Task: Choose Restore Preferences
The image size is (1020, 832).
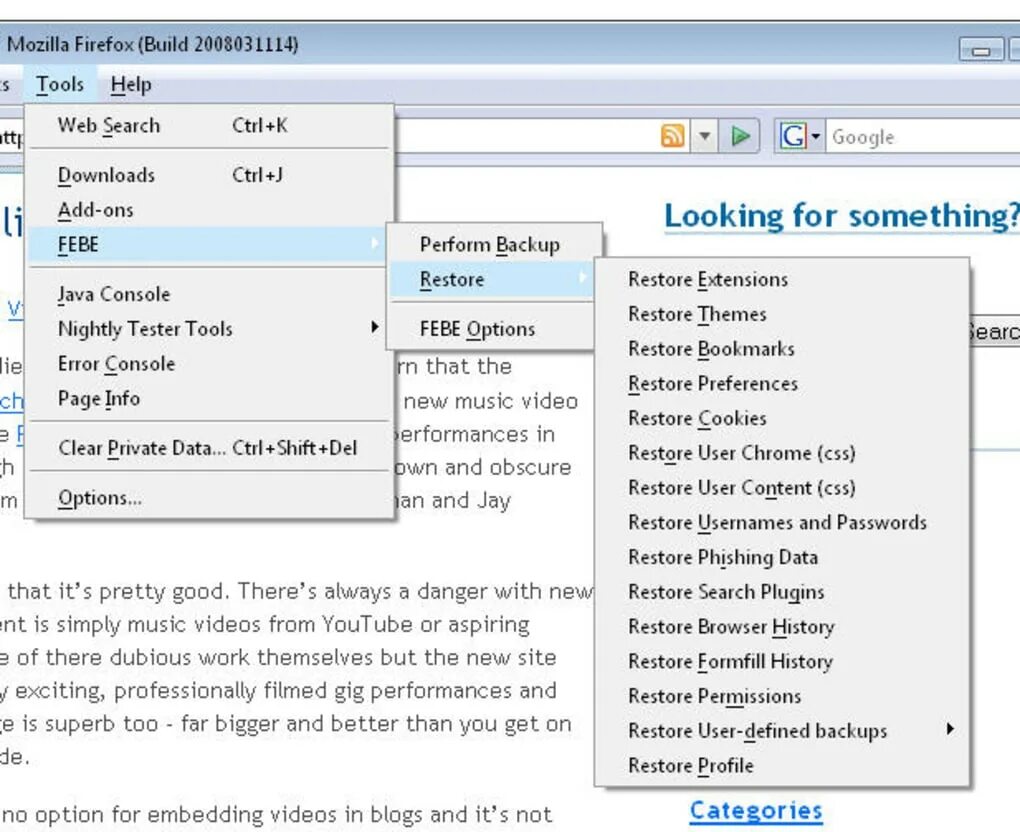Action: point(782,384)
